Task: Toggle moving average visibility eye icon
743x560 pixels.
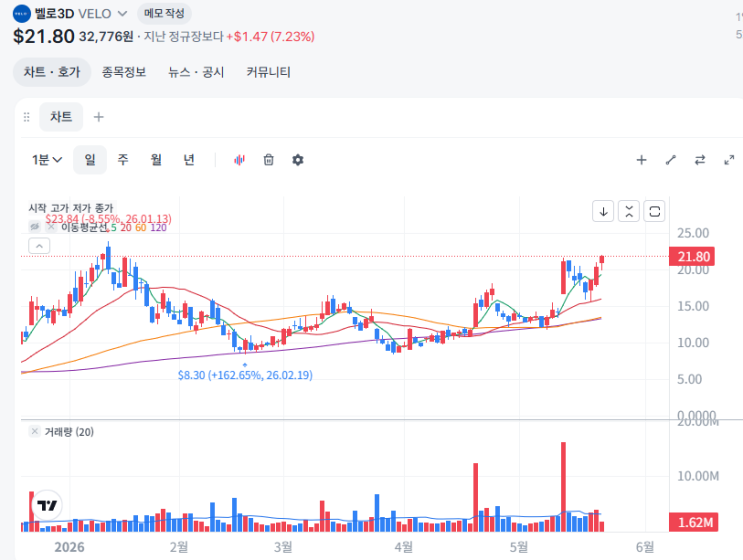Action: point(35,227)
